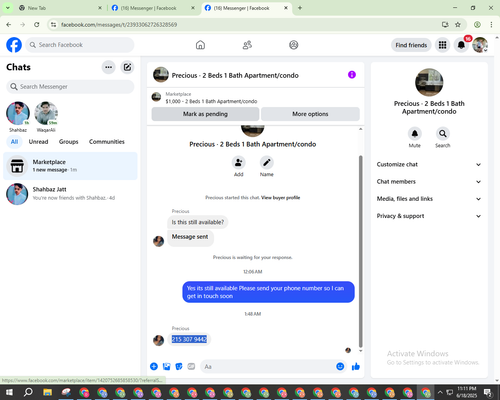Click the 'Is this still available?' message
Screen dimensions: 500x400
198,222
